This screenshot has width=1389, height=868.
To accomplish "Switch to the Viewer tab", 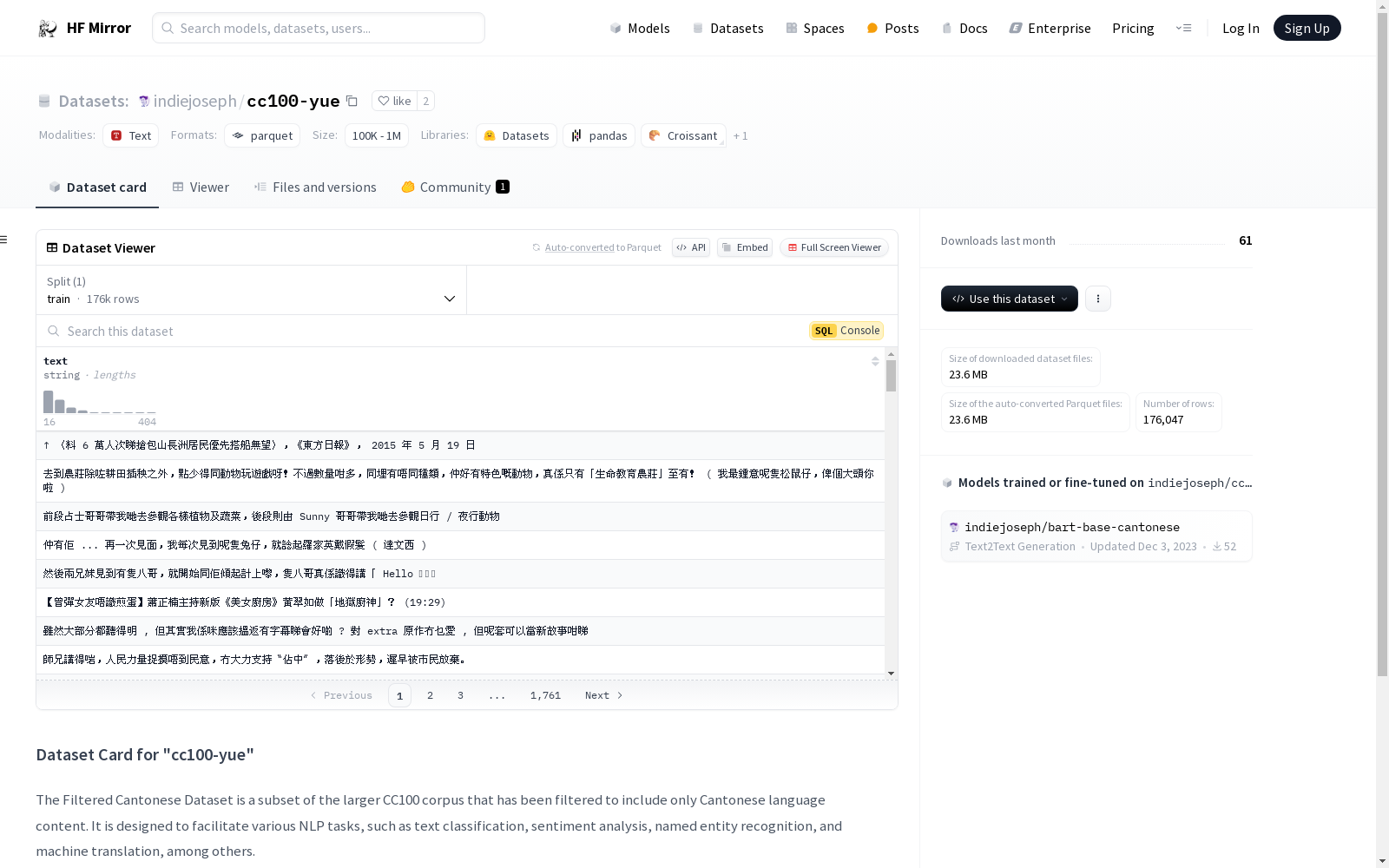I will click(x=201, y=187).
